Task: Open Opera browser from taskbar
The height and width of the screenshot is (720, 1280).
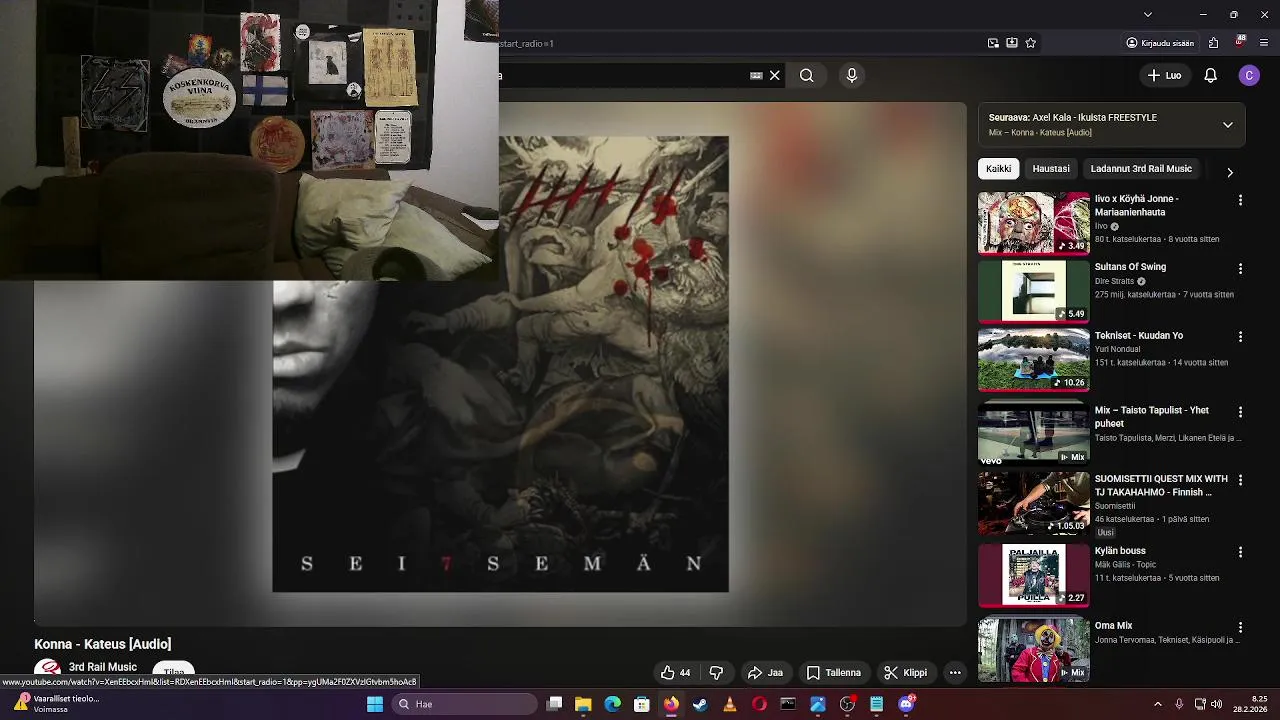Action: [759, 704]
